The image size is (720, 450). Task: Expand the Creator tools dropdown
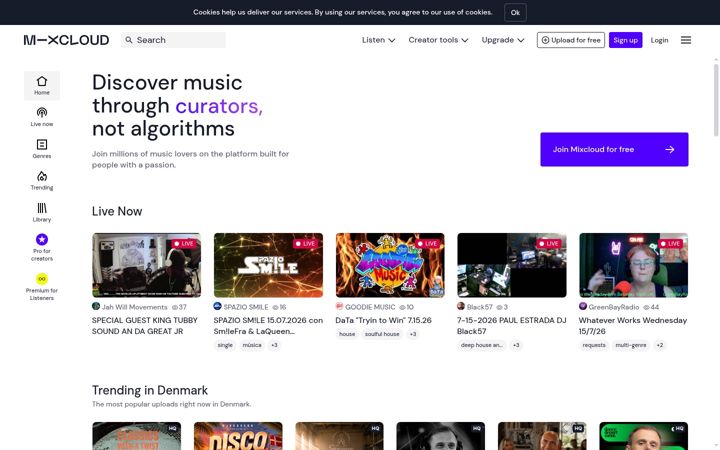(x=439, y=40)
